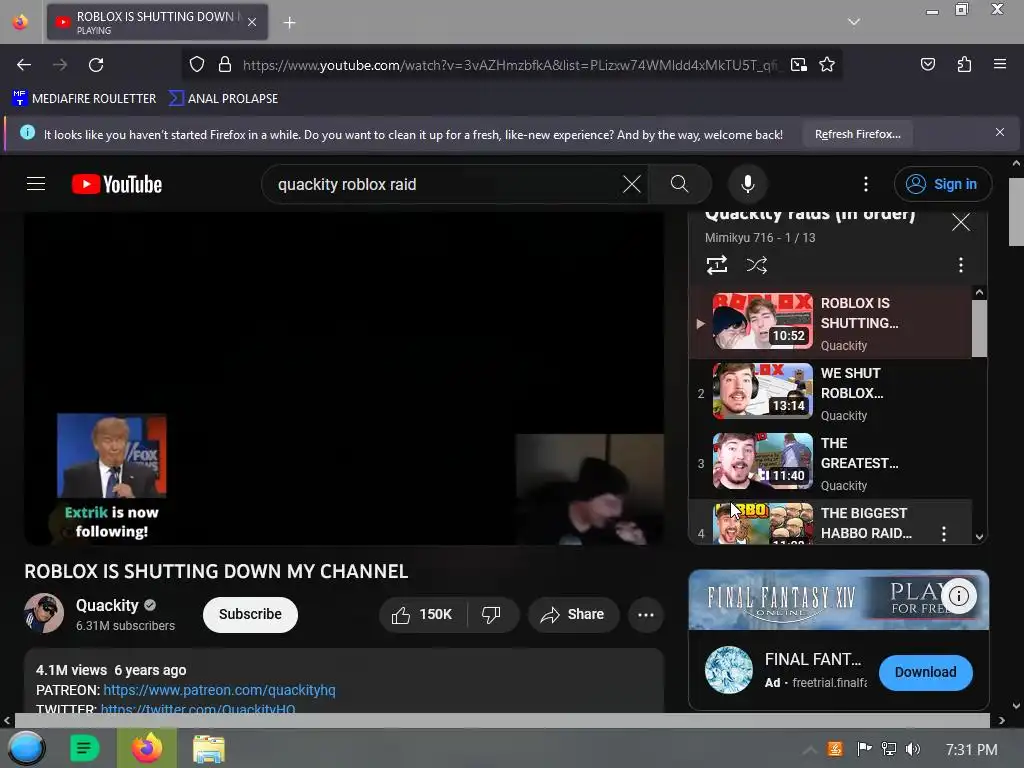Open options for THE BIGGEST HABBO RAID
This screenshot has width=1024, height=768.
click(944, 533)
